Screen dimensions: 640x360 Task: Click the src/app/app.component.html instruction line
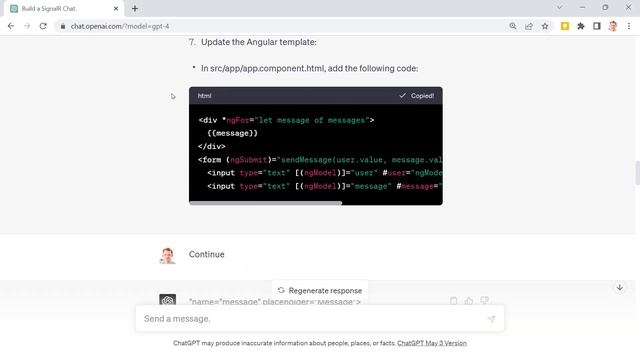[309, 69]
